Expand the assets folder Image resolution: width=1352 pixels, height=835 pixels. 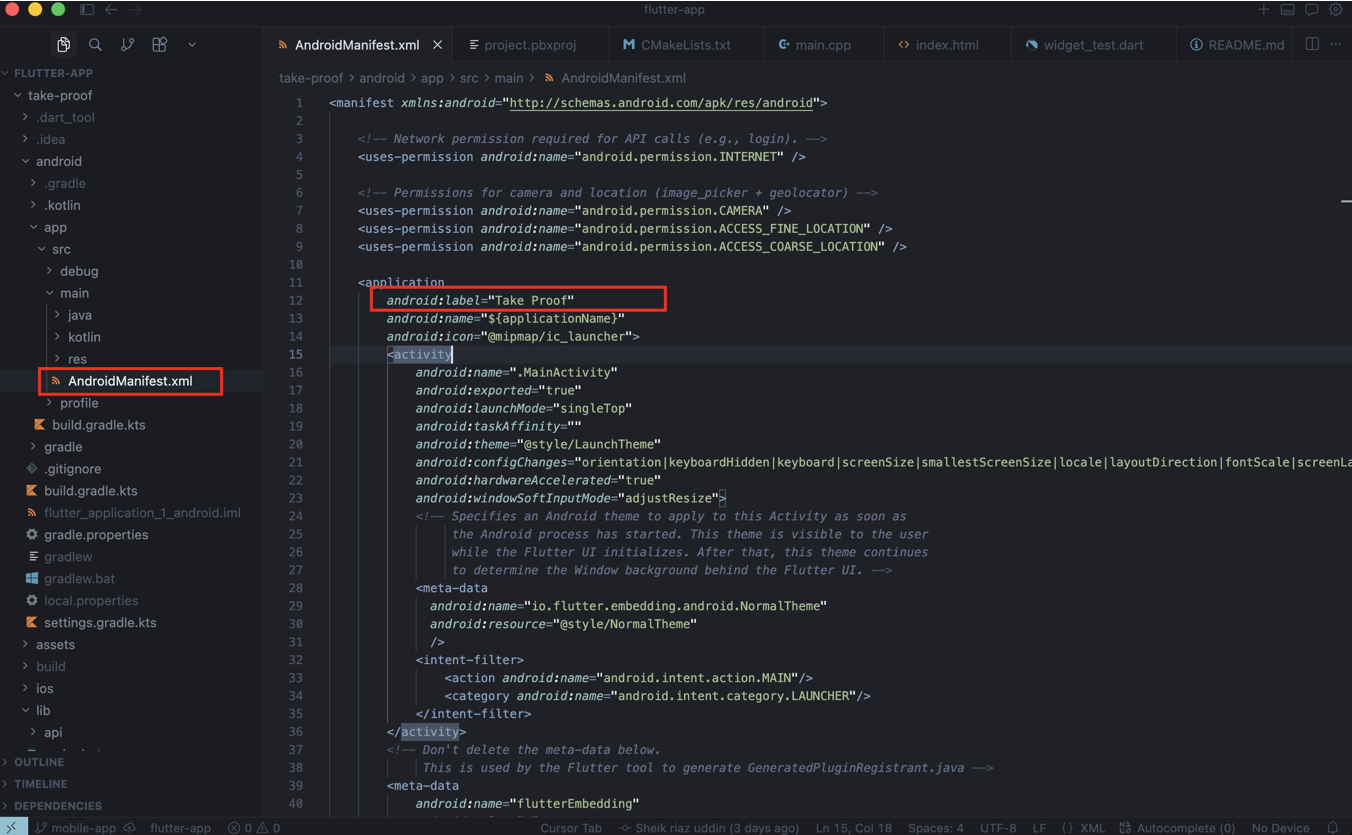click(x=131, y=645)
